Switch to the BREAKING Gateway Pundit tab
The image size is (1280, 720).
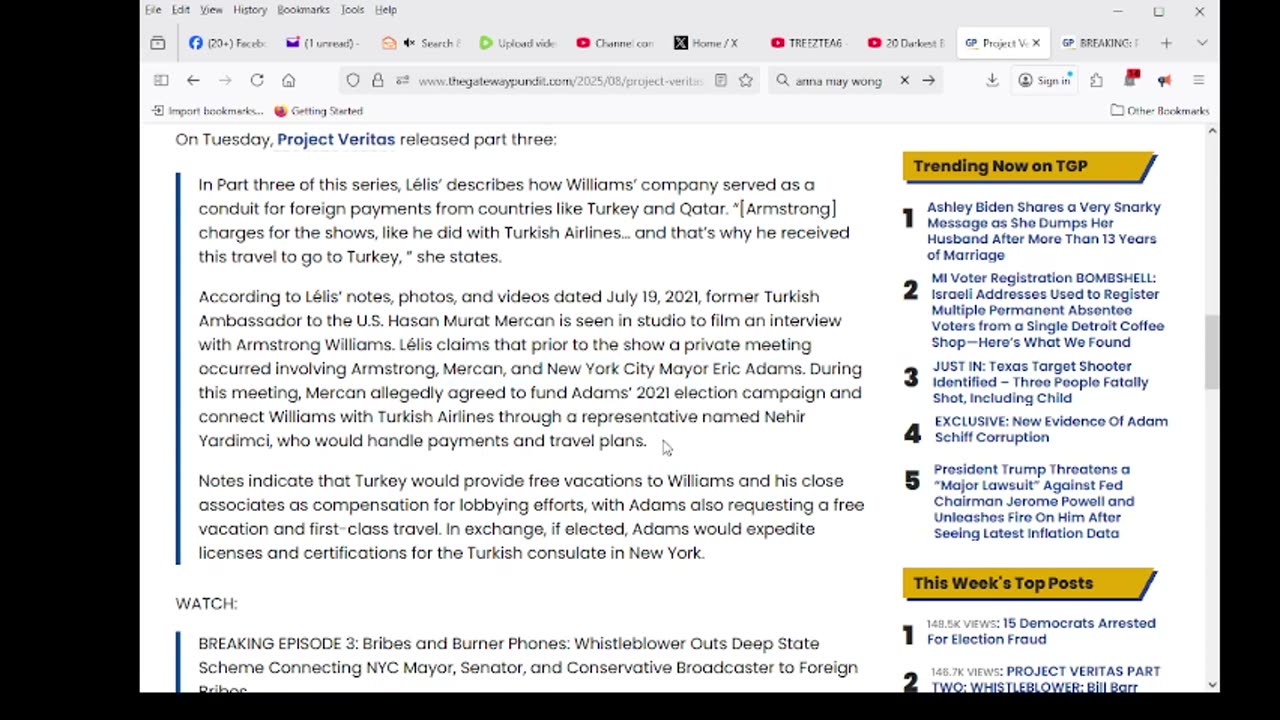[x=1098, y=43]
